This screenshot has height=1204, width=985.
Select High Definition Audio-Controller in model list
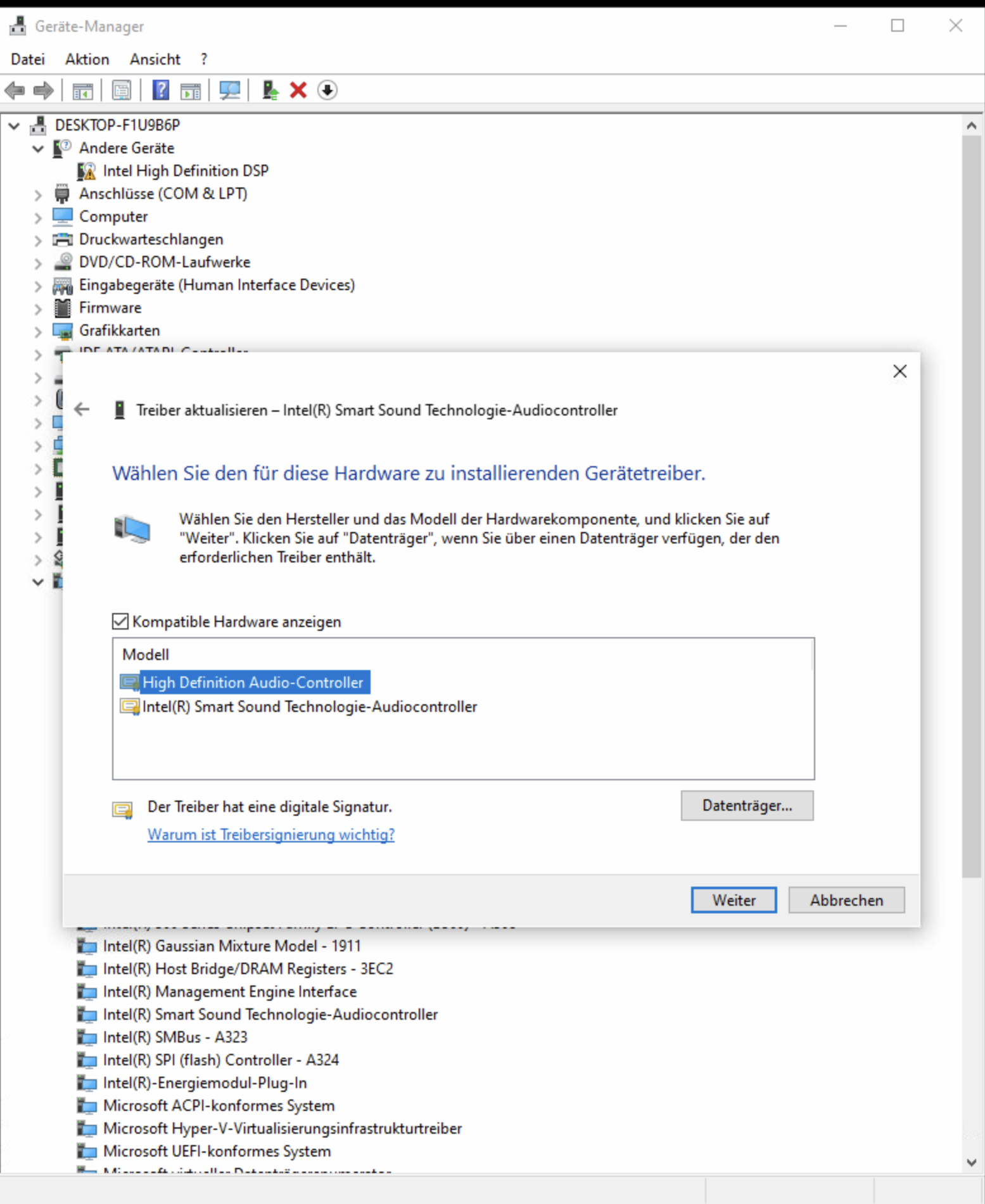pyautogui.click(x=245, y=682)
